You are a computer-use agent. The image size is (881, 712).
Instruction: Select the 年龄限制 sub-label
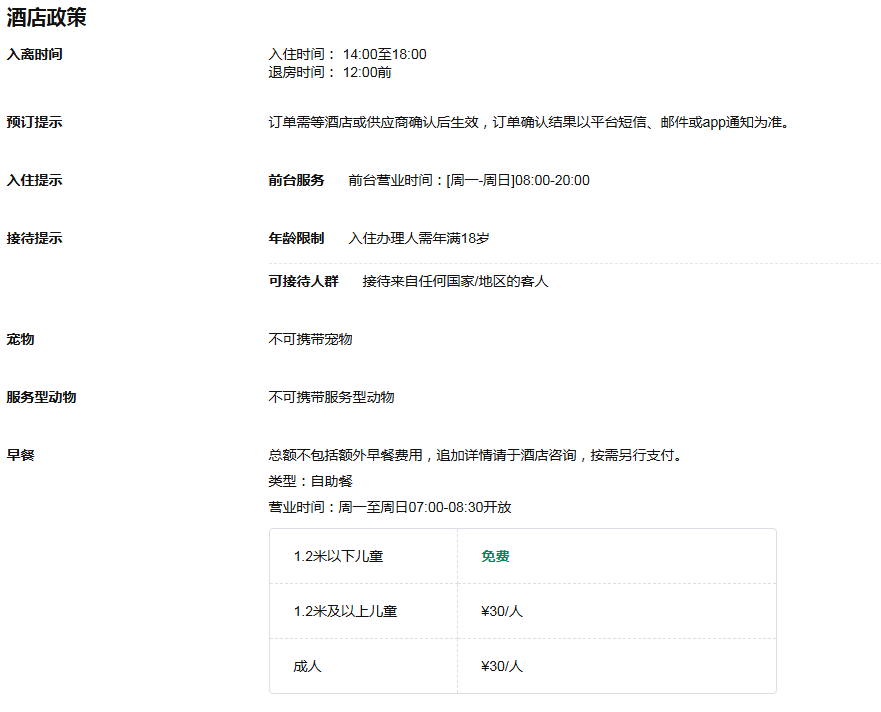296,238
